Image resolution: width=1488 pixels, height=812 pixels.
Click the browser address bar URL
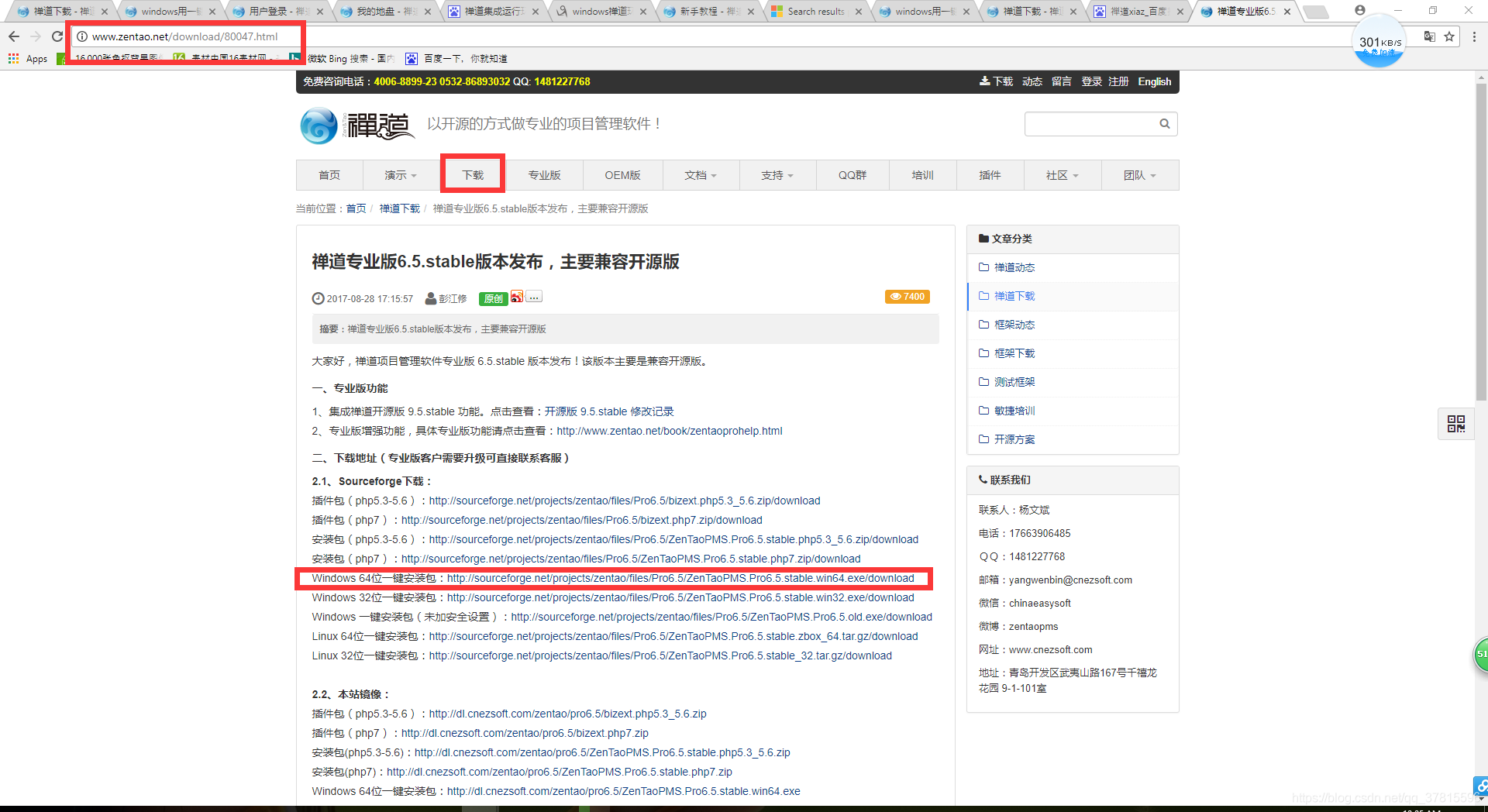point(184,36)
